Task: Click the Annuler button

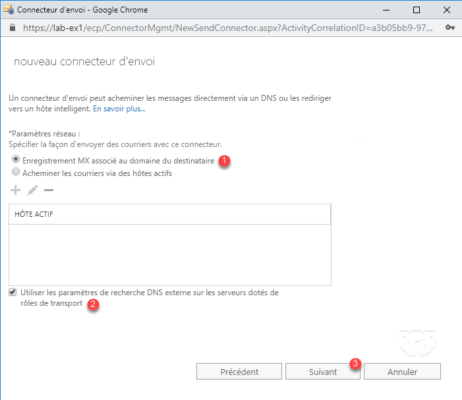Action: point(402,372)
